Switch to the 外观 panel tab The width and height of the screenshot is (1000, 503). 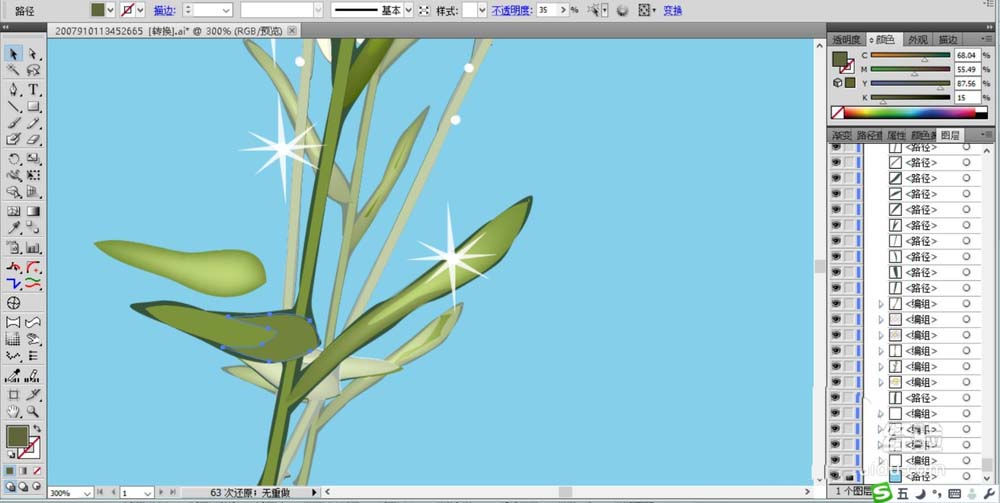pos(917,40)
